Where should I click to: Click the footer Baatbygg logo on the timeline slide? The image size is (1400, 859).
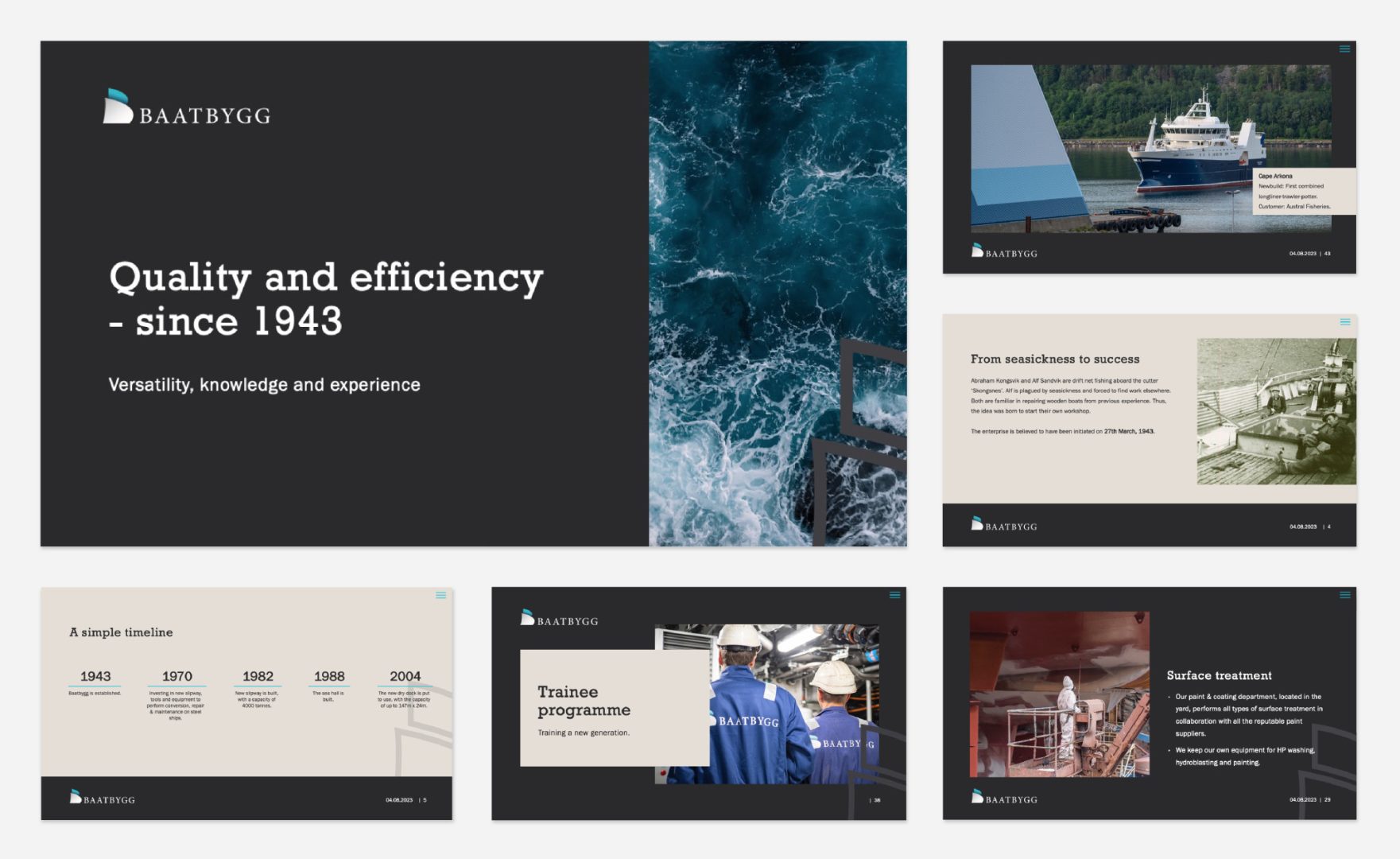[102, 797]
